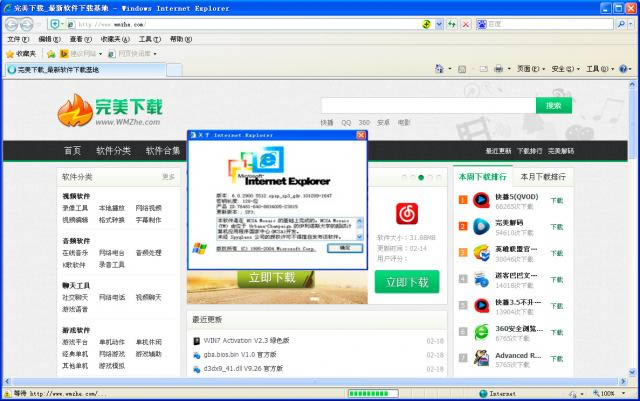640x401 pixels.
Task: Click the About dialog text scroll down arrow
Action: (x=360, y=237)
